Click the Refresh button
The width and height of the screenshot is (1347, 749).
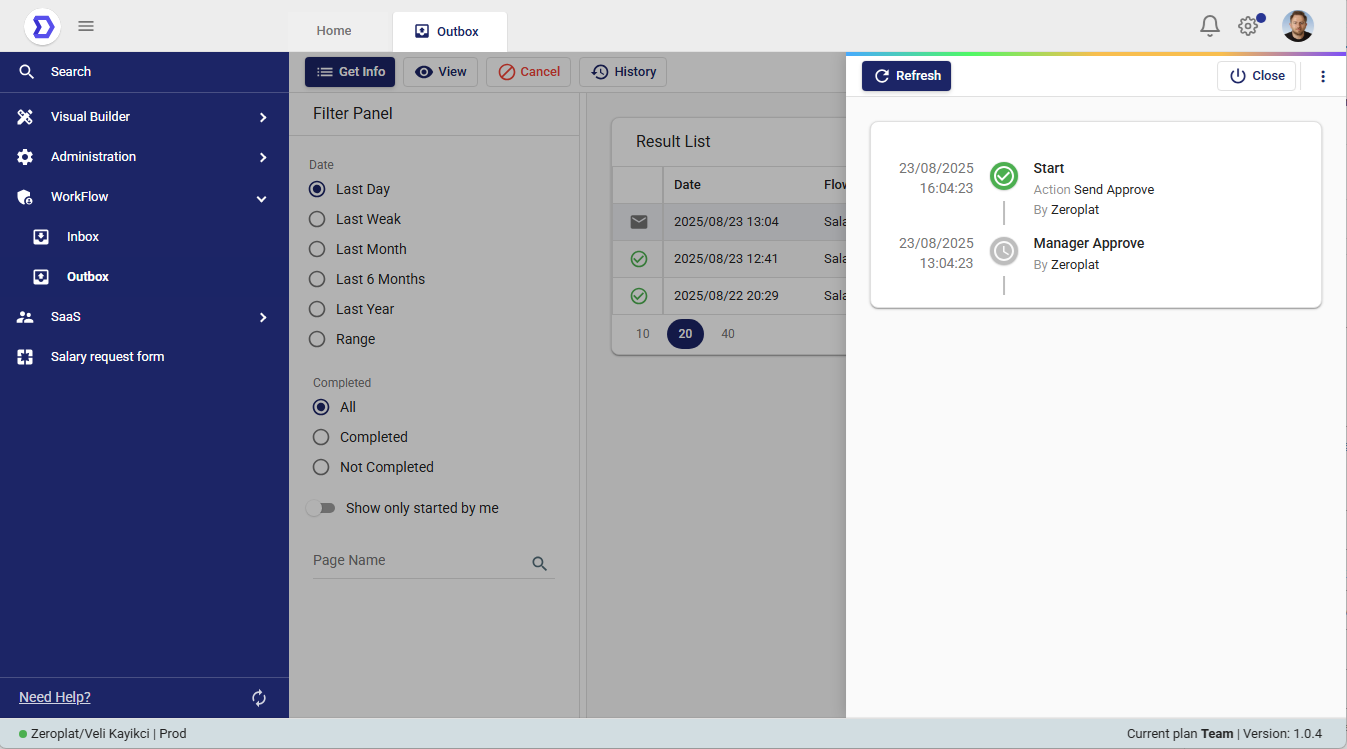tap(906, 76)
